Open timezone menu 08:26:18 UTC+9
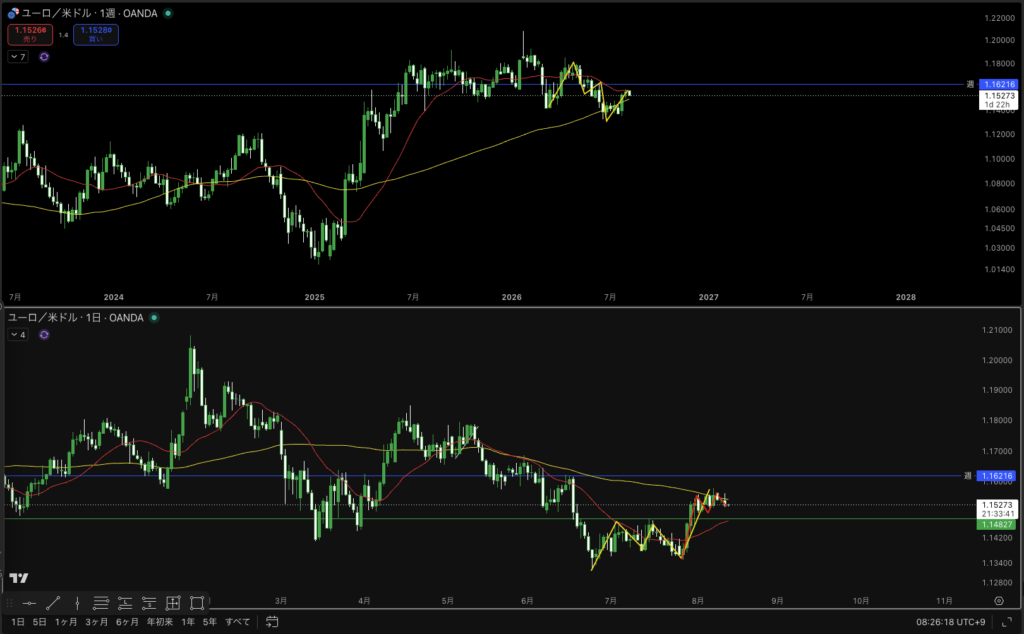This screenshot has height=634, width=1024. point(950,622)
